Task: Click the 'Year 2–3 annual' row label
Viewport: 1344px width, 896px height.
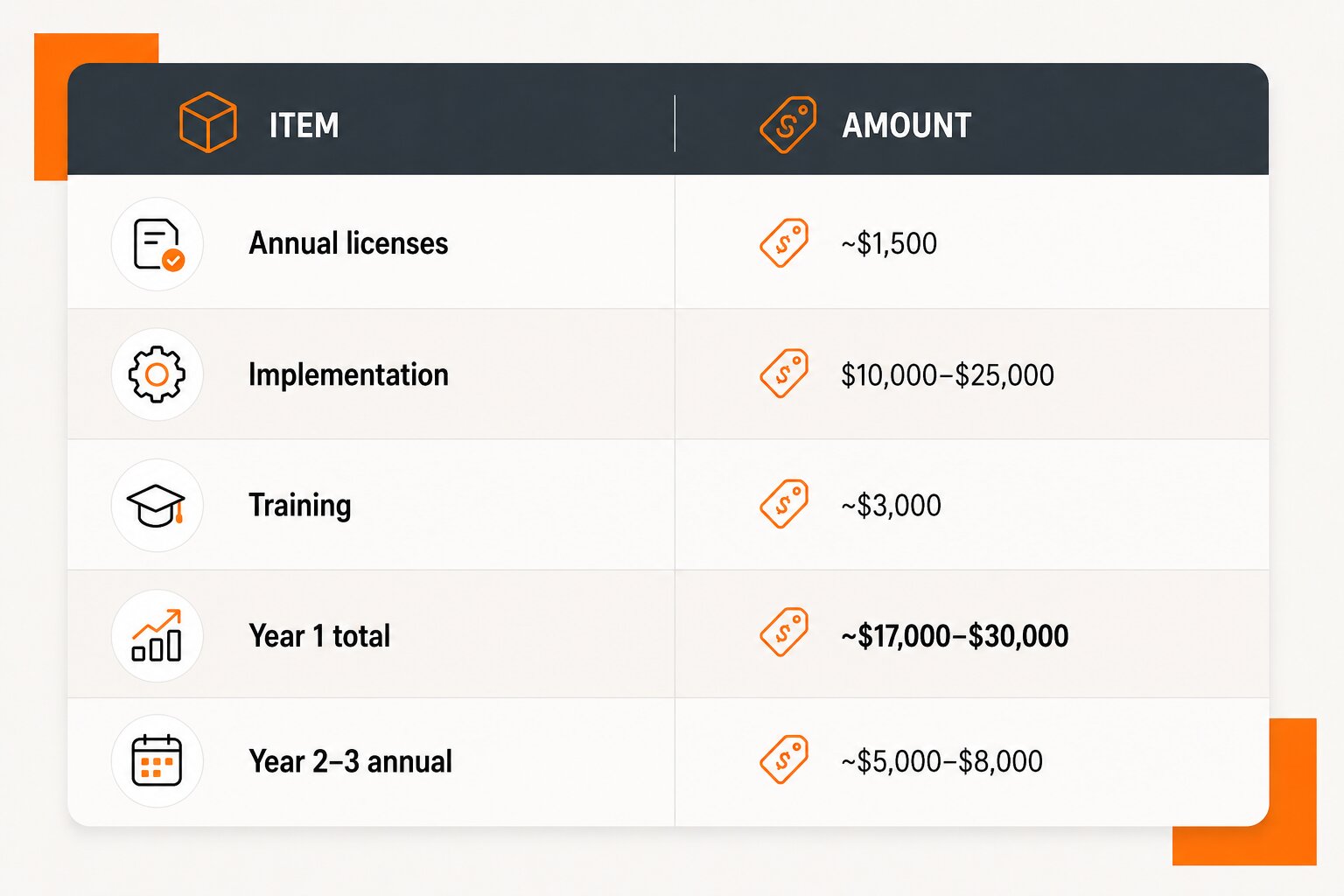Action: click(350, 761)
